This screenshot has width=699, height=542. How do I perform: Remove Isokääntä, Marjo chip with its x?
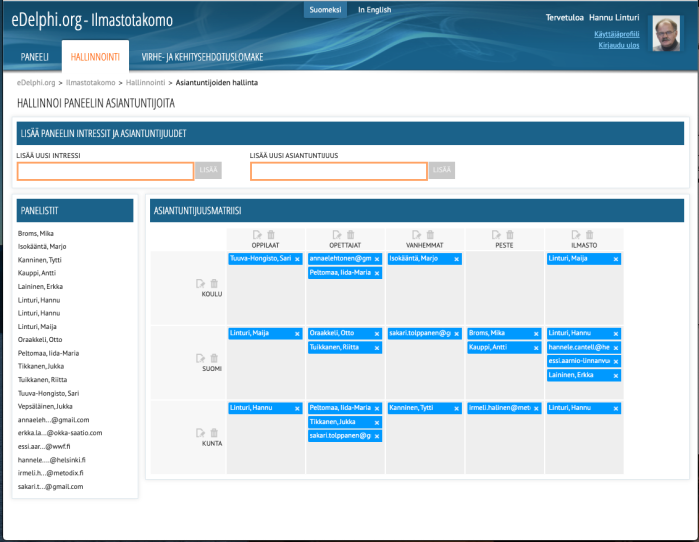click(457, 259)
